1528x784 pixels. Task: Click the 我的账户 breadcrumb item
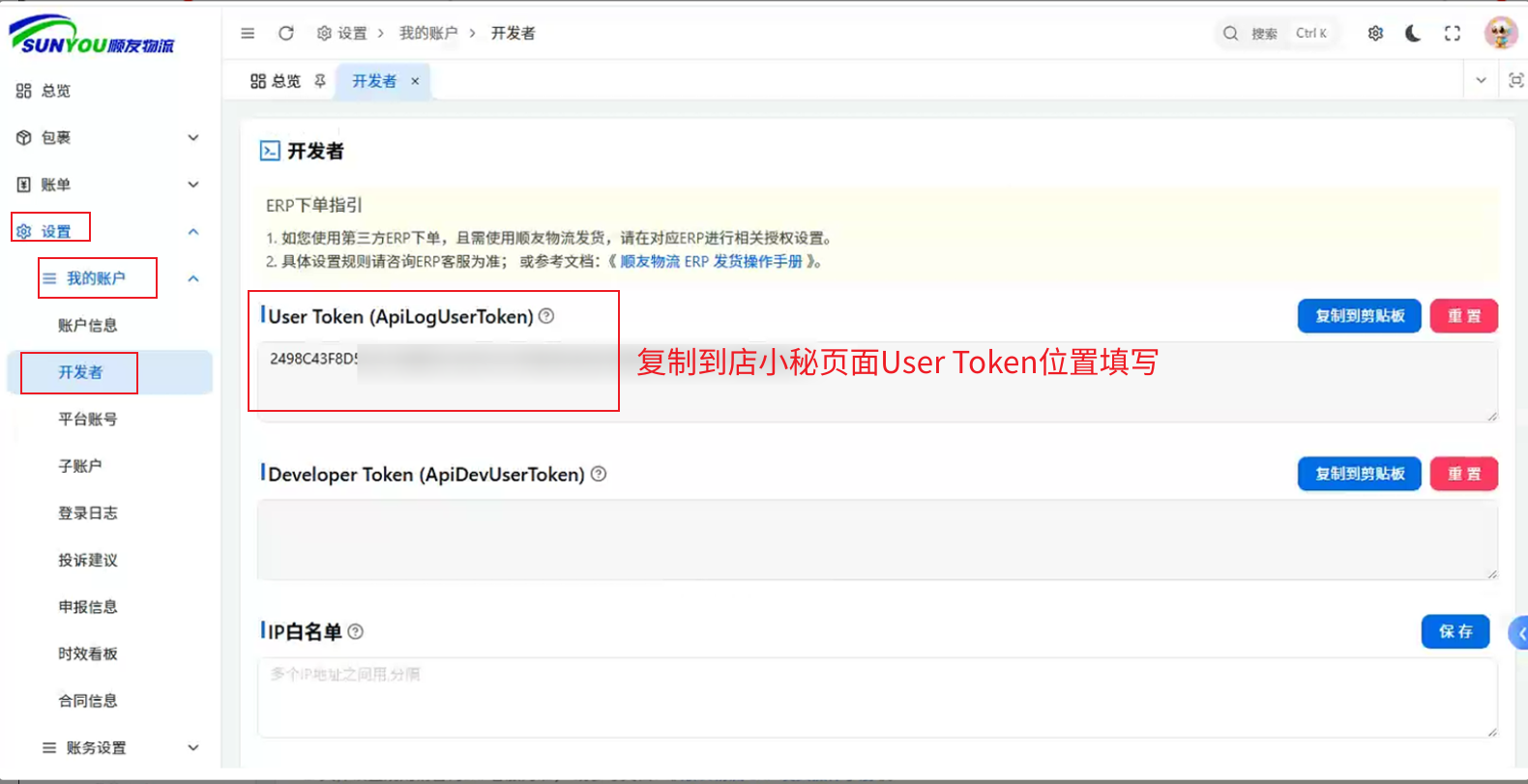[428, 33]
